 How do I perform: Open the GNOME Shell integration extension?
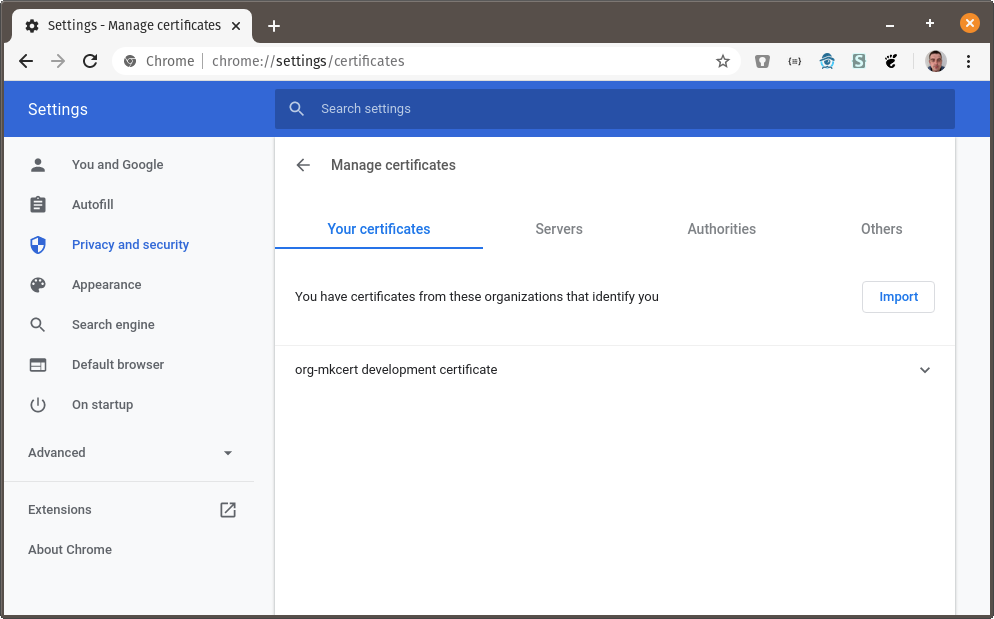point(890,61)
